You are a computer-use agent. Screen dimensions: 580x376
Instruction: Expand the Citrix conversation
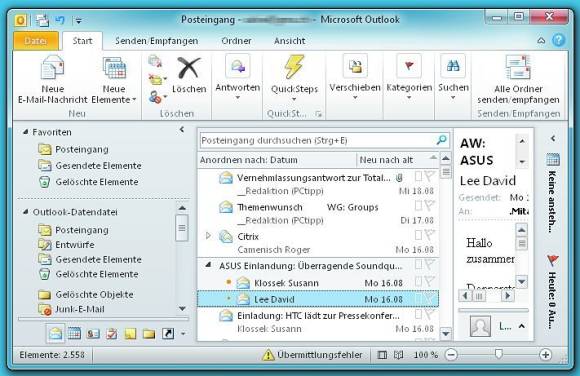pos(208,235)
